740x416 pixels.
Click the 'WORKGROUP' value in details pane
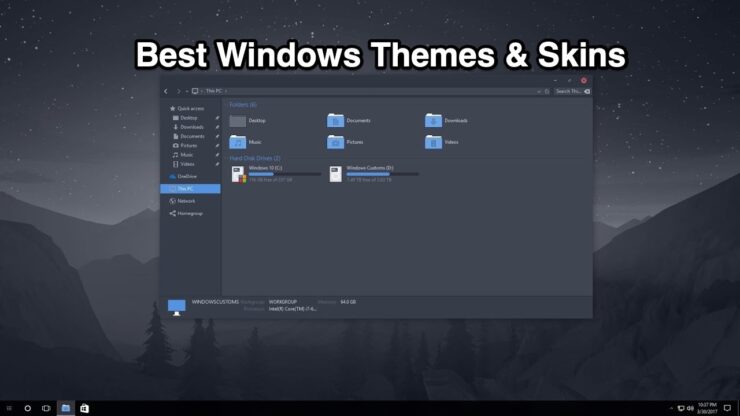(283, 302)
